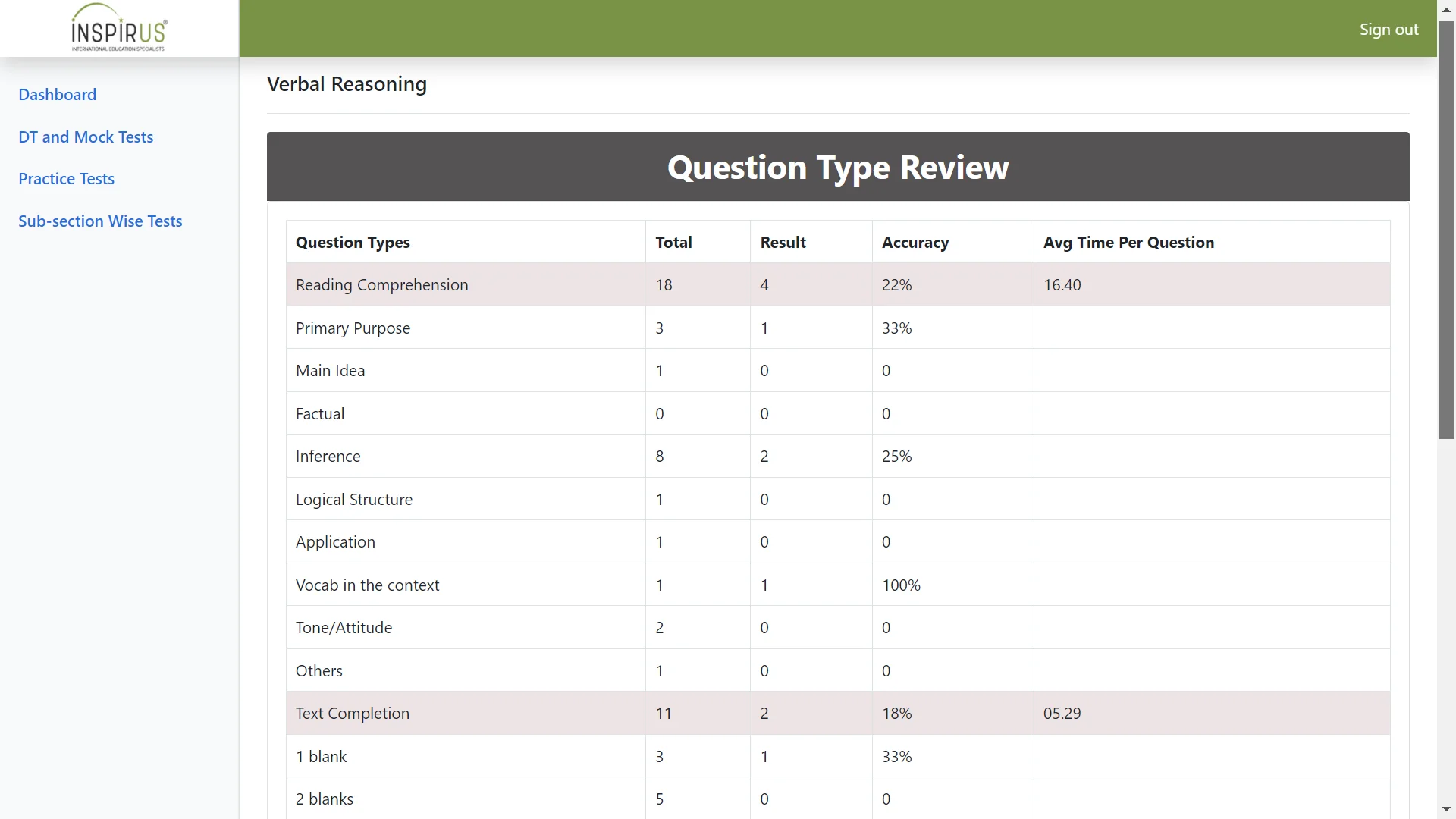Image resolution: width=1456 pixels, height=819 pixels.
Task: Click Primary Purpose accuracy 33%
Action: [896, 328]
